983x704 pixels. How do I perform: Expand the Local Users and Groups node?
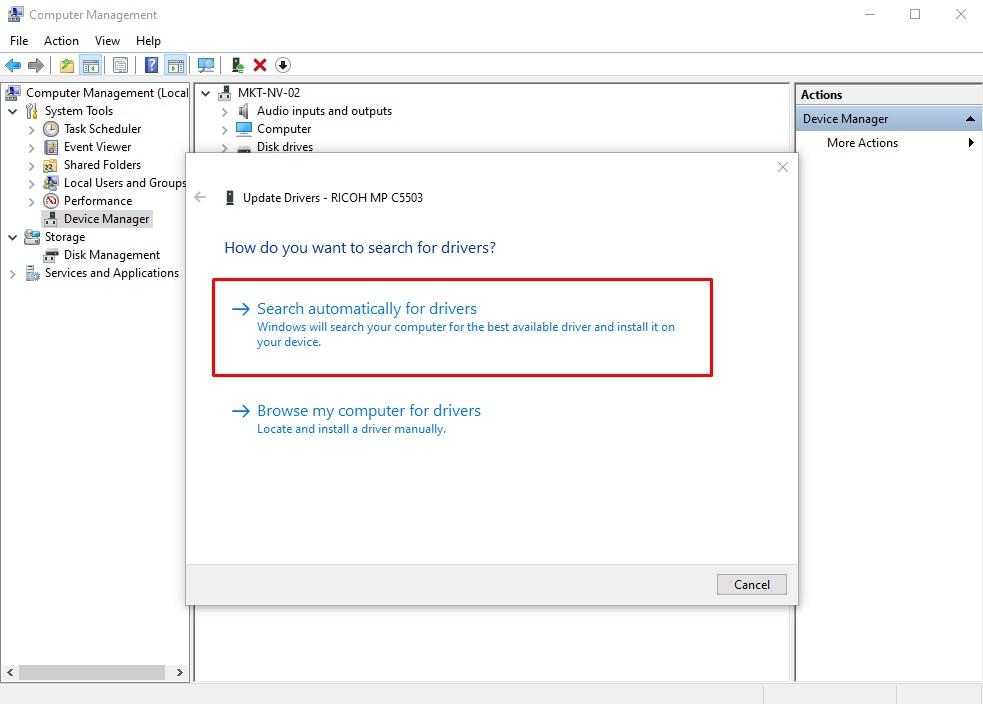coord(31,184)
